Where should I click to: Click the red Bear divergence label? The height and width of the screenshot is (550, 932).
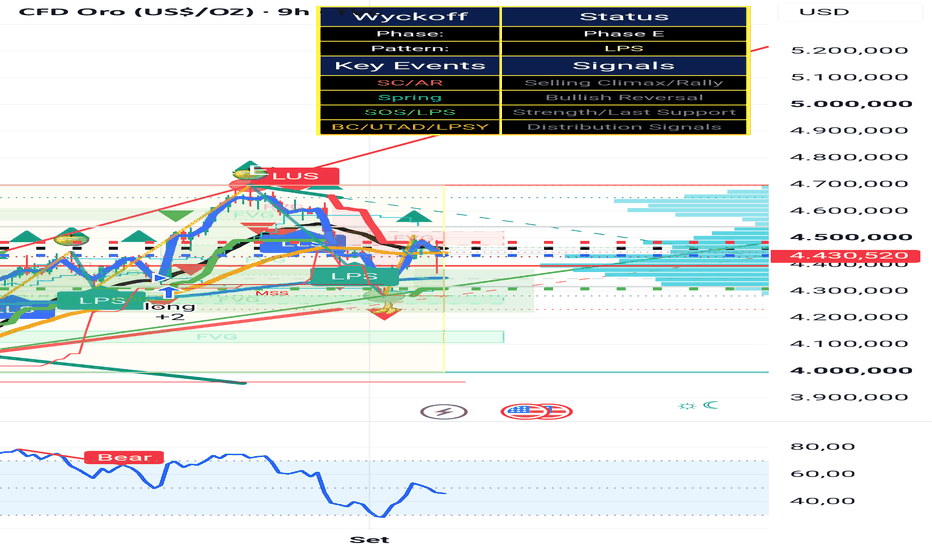coord(124,457)
